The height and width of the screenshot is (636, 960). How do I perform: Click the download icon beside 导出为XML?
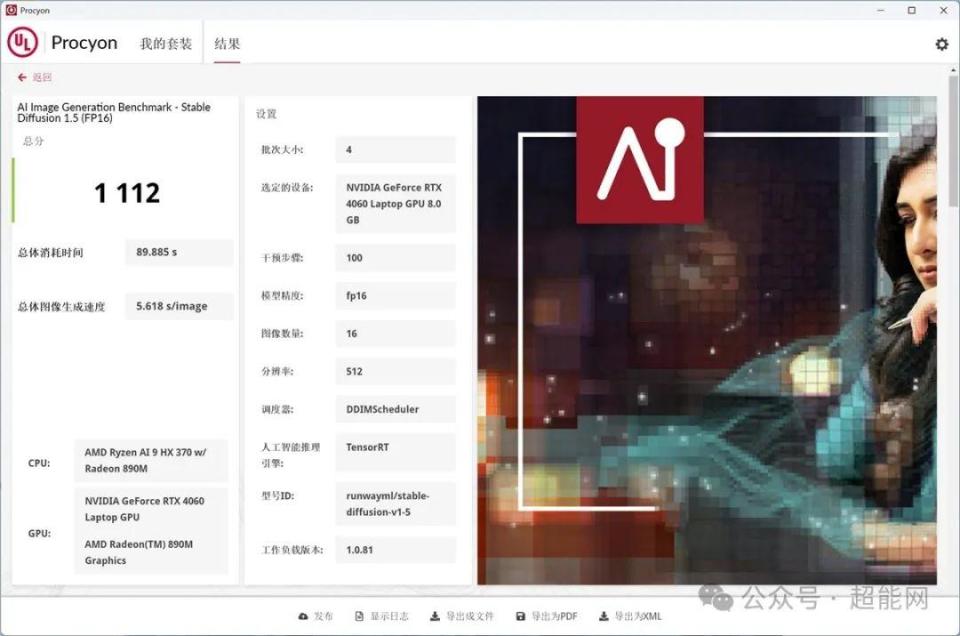(x=604, y=616)
